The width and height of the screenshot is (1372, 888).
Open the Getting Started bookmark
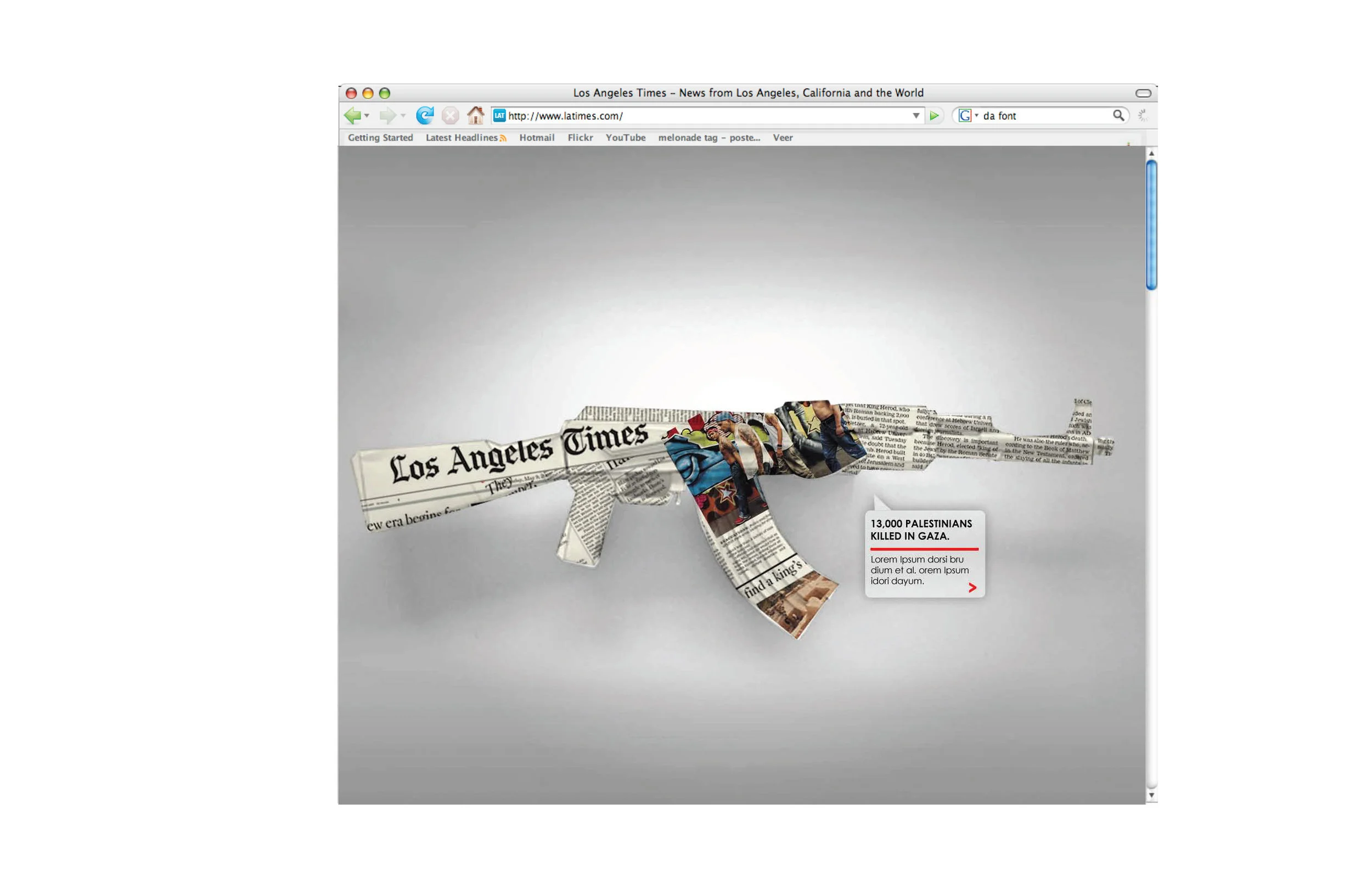coord(380,138)
